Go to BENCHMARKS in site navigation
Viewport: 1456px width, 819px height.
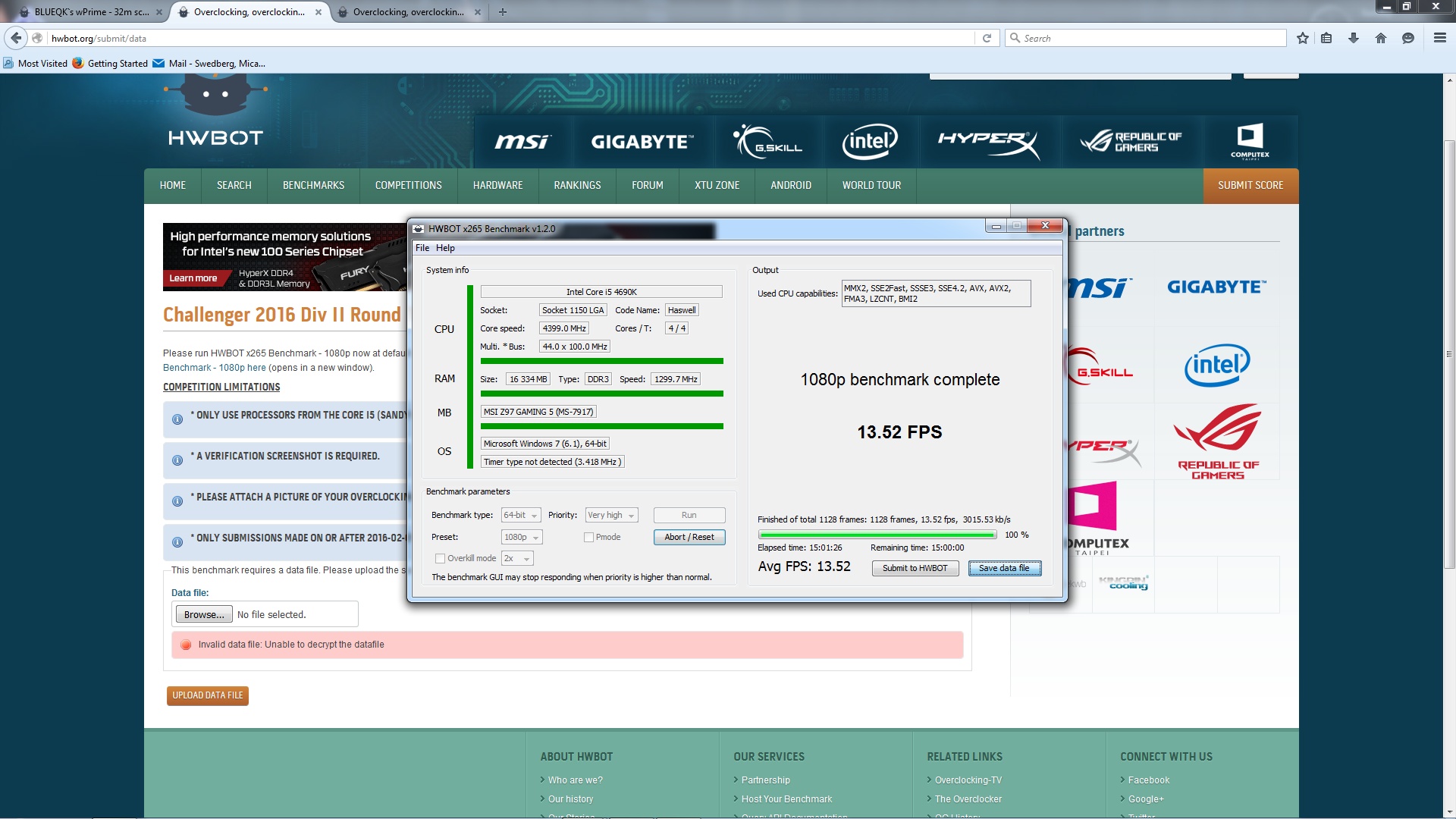click(313, 186)
